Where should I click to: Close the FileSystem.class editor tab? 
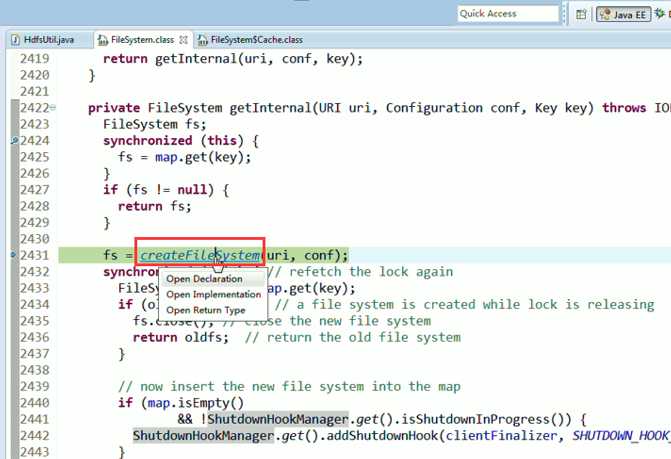[184, 40]
